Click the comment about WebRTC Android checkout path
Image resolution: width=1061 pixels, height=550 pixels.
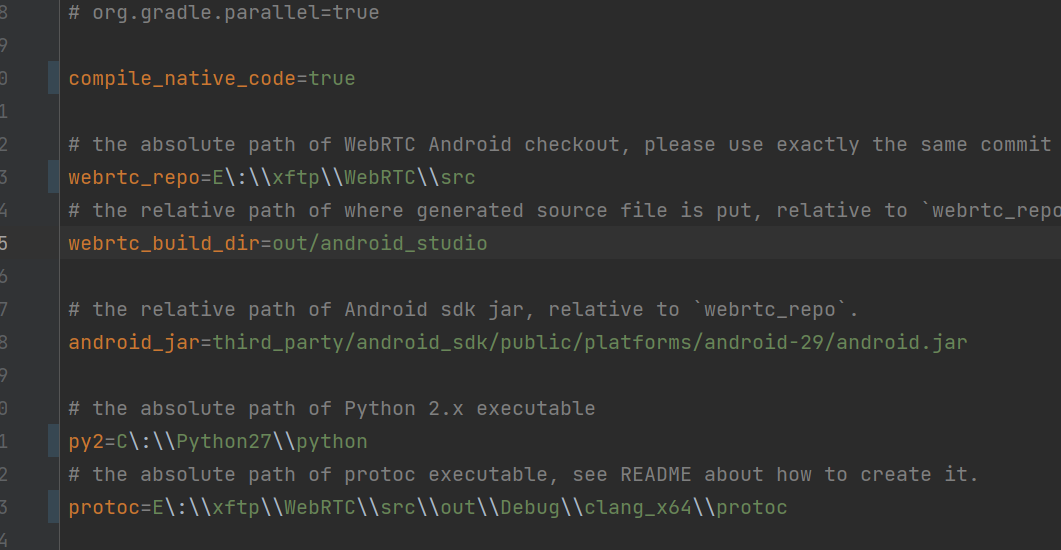560,144
